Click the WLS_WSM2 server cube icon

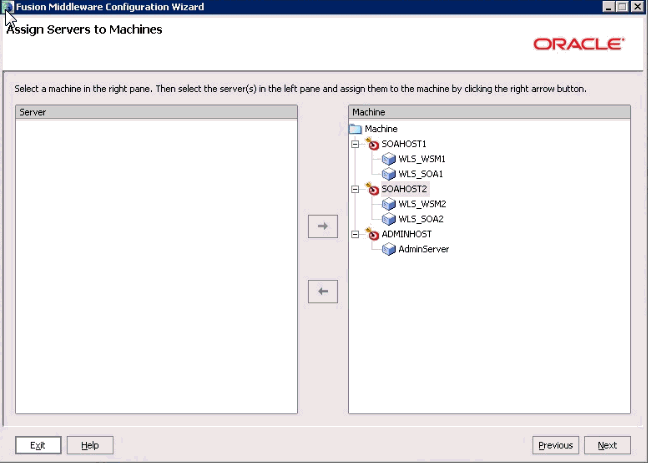388,204
